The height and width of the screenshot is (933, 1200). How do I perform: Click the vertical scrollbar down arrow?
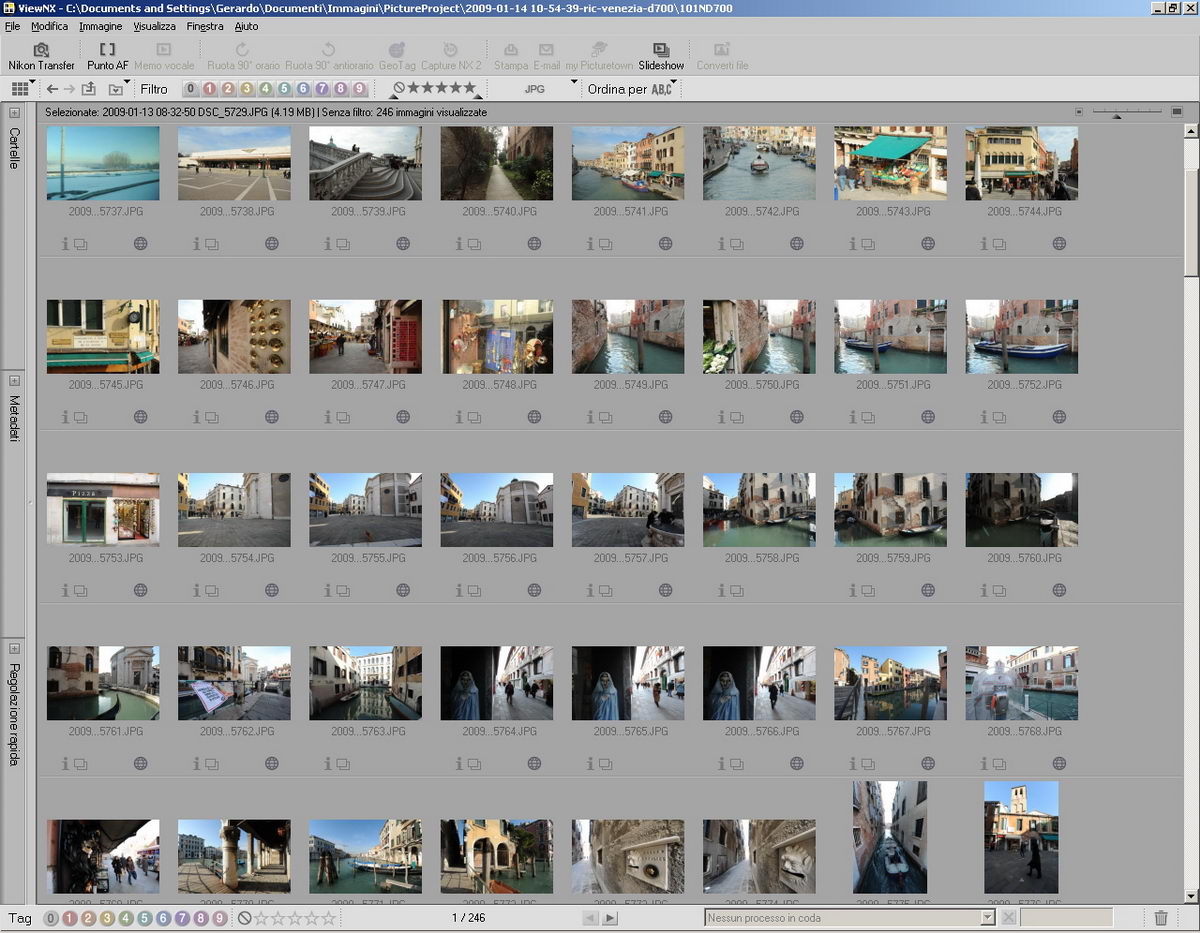pos(1191,896)
